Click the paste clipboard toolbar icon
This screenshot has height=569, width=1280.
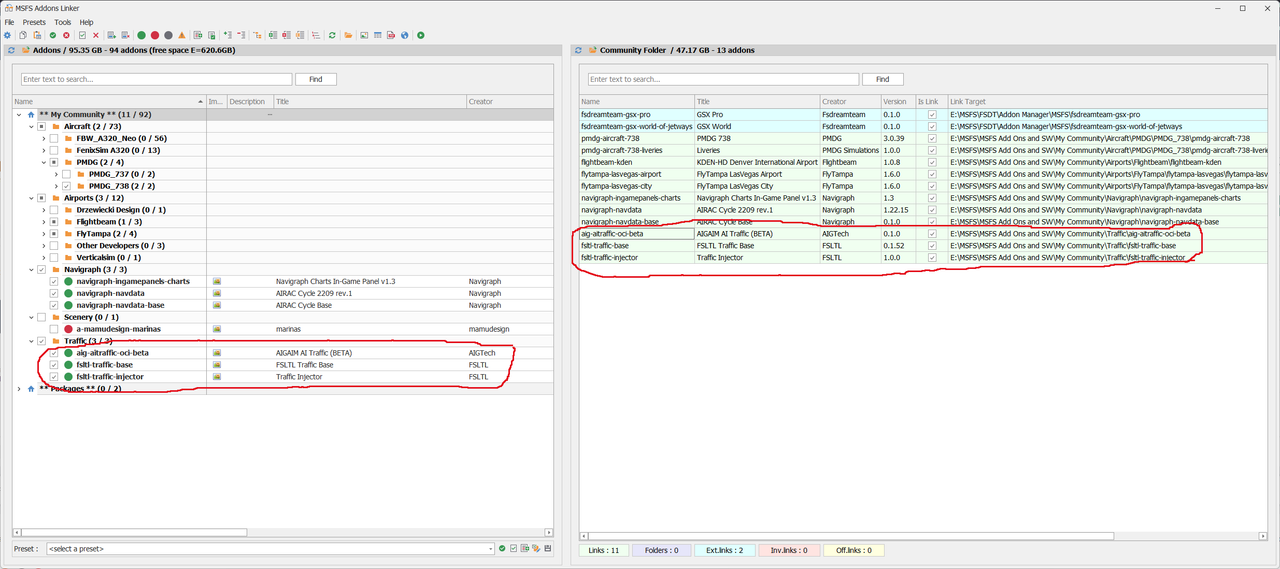point(37,35)
